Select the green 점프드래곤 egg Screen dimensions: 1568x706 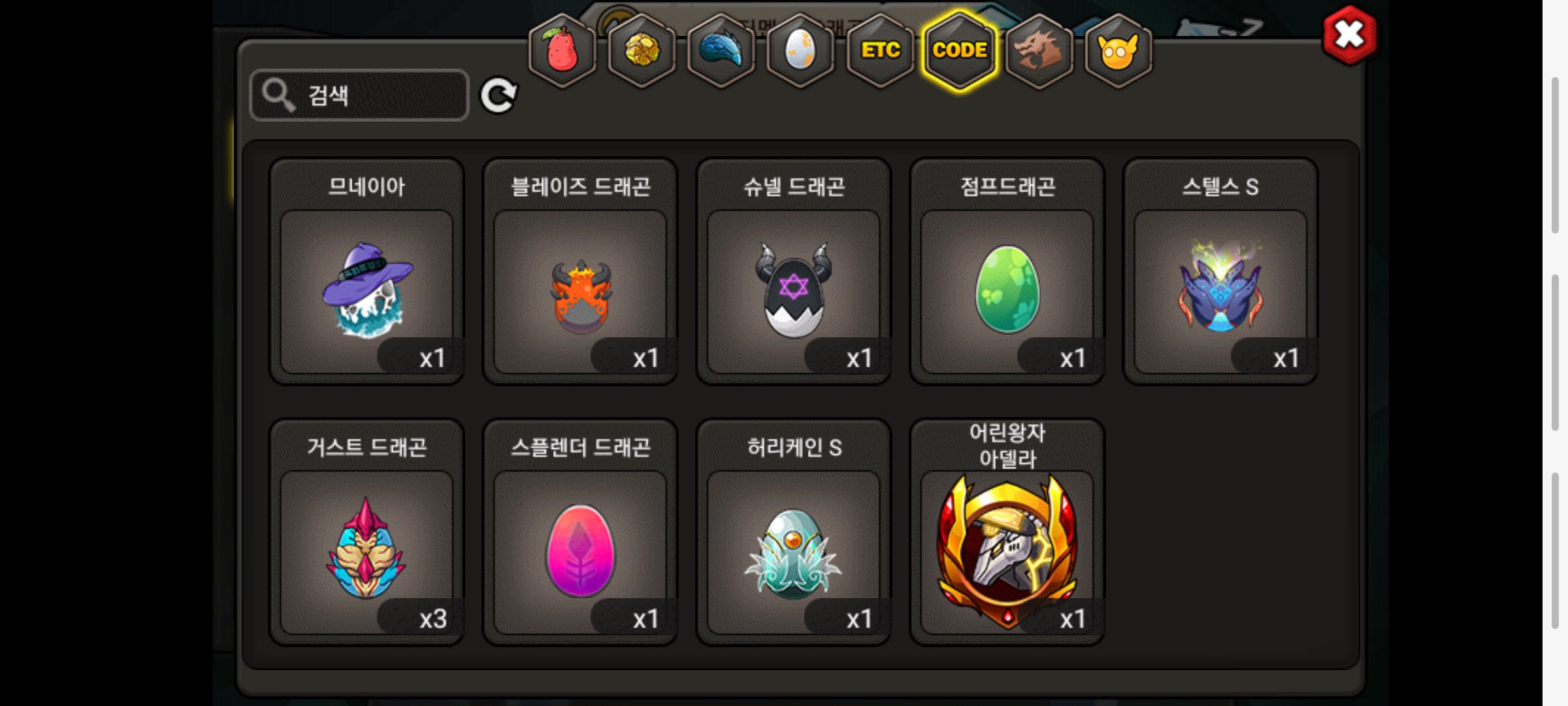pyautogui.click(x=1007, y=271)
